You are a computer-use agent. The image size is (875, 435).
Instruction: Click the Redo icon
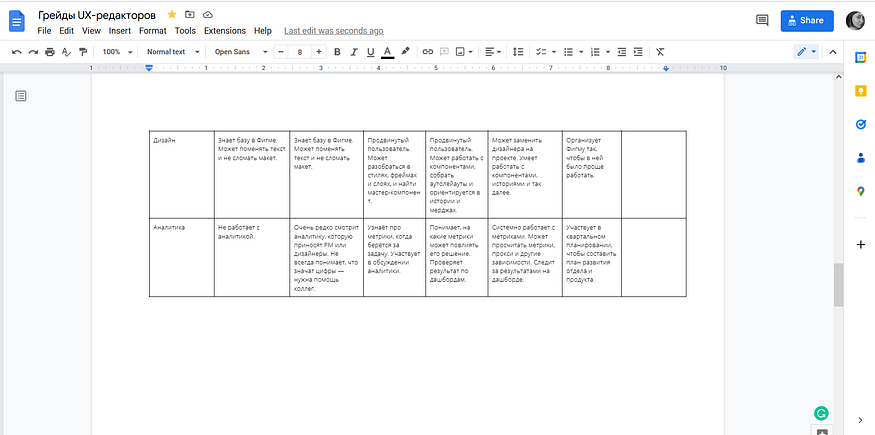tap(33, 52)
